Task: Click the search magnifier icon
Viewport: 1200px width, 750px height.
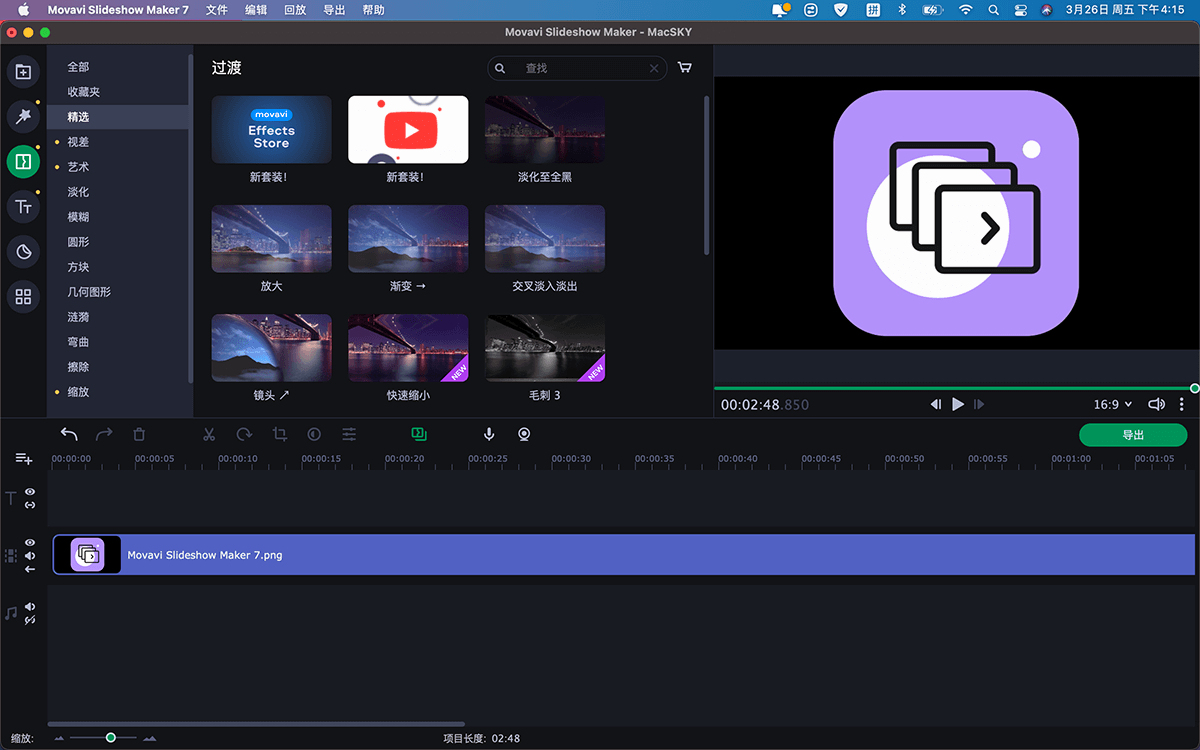Action: [501, 68]
